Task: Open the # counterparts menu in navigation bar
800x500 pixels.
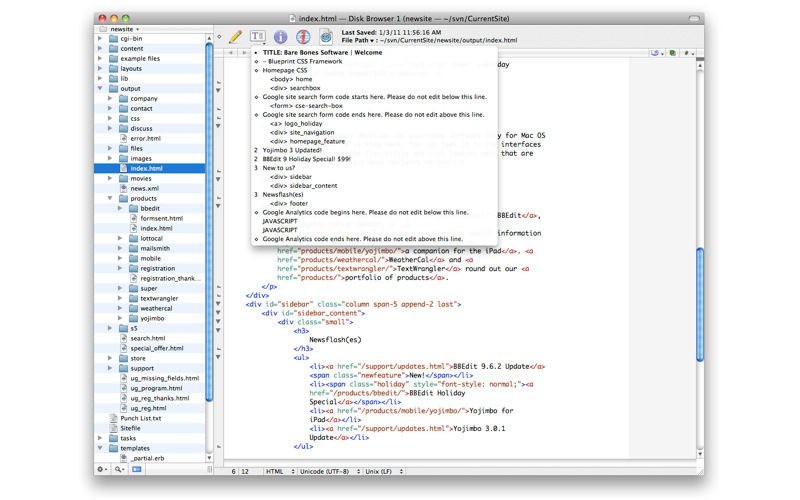Action: tap(688, 53)
